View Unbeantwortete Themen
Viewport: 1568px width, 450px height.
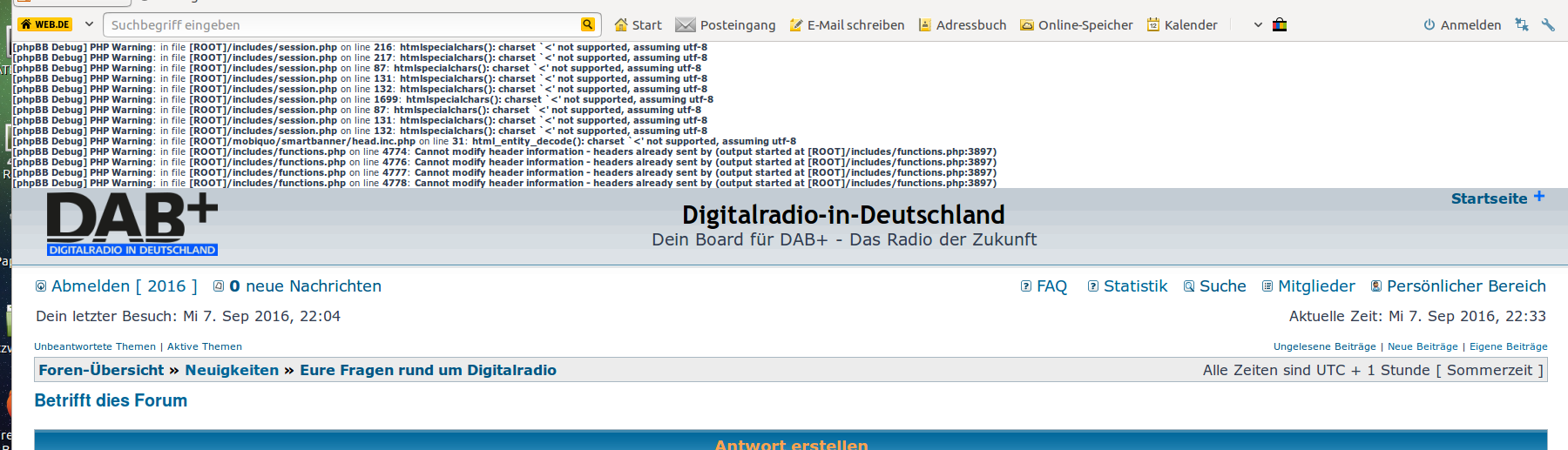(95, 346)
